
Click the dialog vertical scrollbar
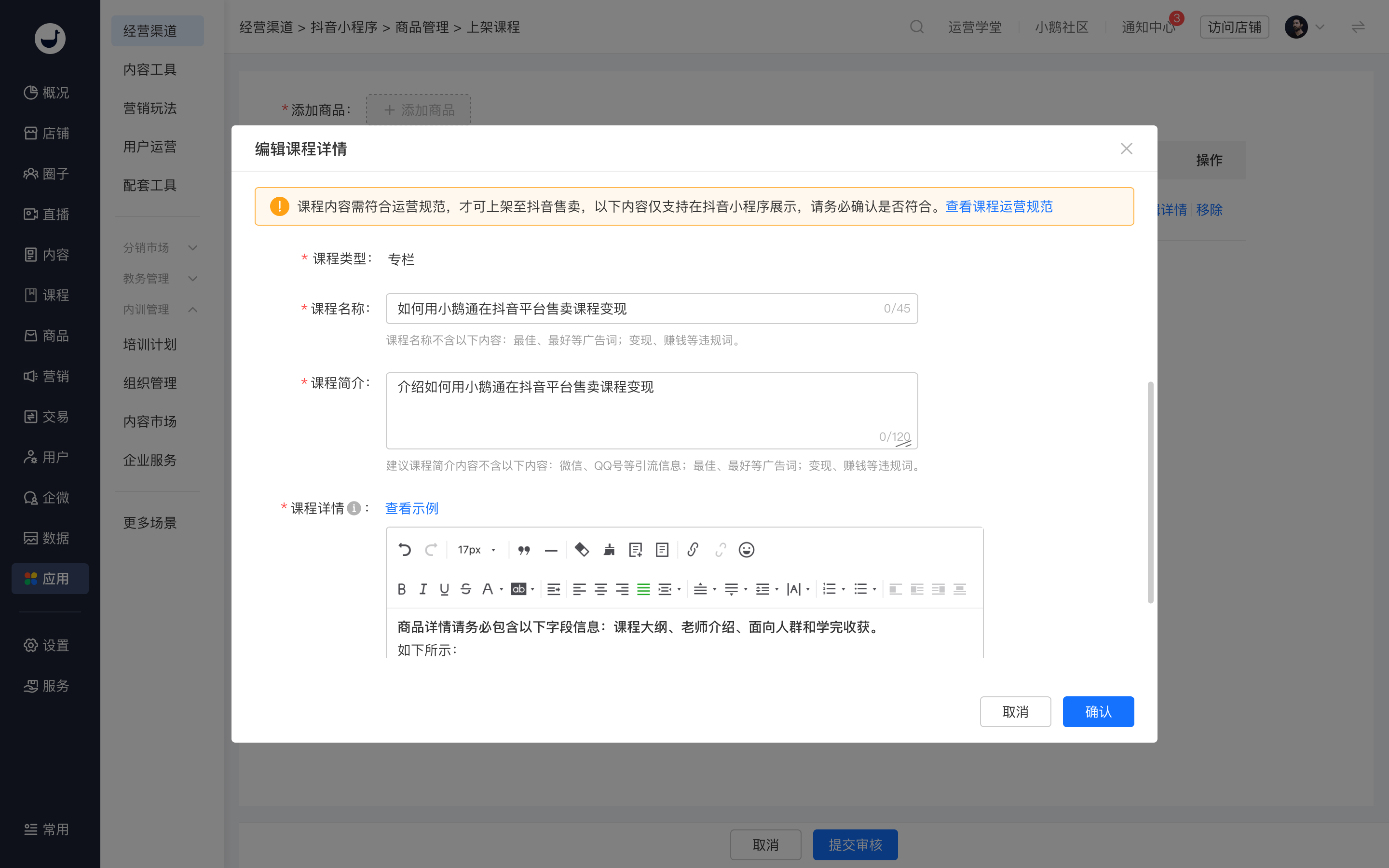point(1150,492)
